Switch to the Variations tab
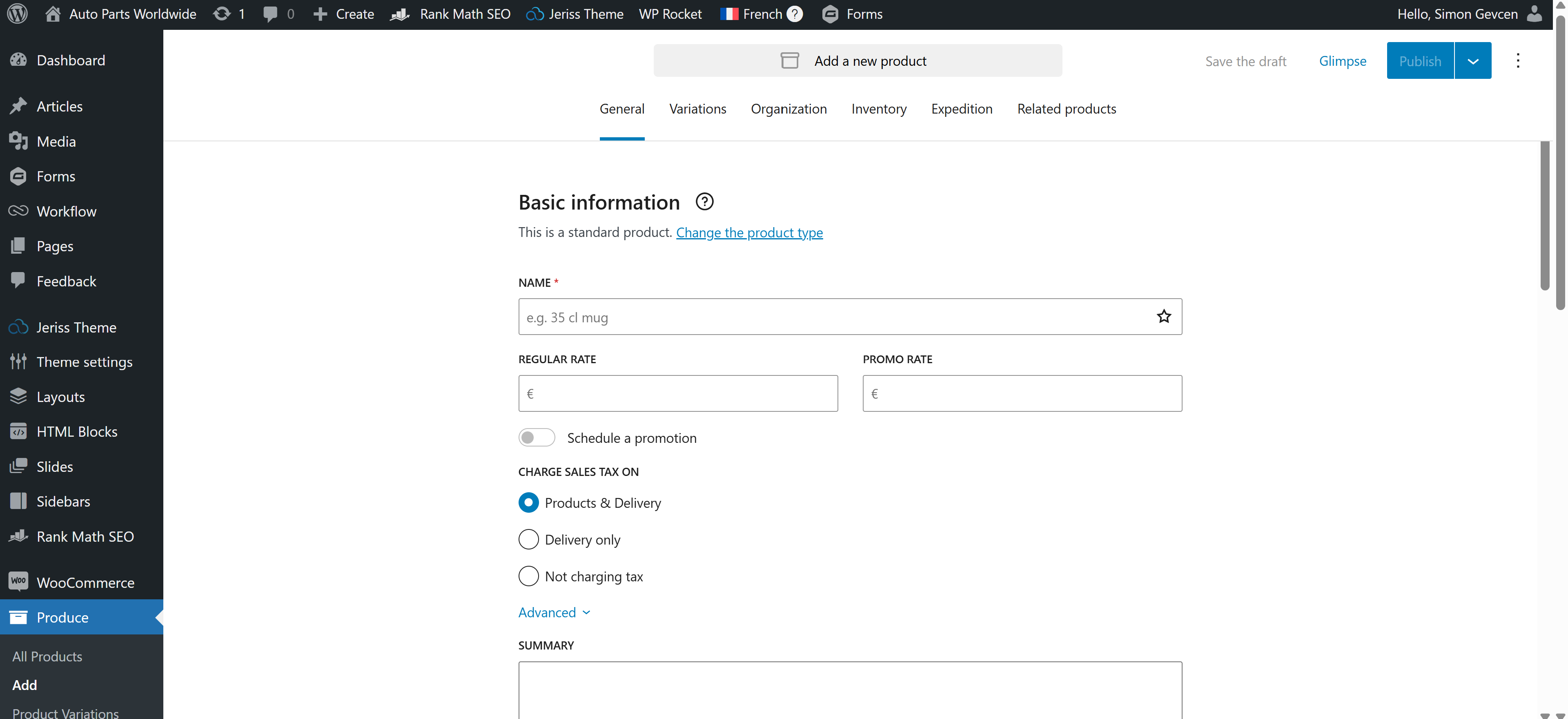Image resolution: width=1568 pixels, height=719 pixels. point(697,108)
